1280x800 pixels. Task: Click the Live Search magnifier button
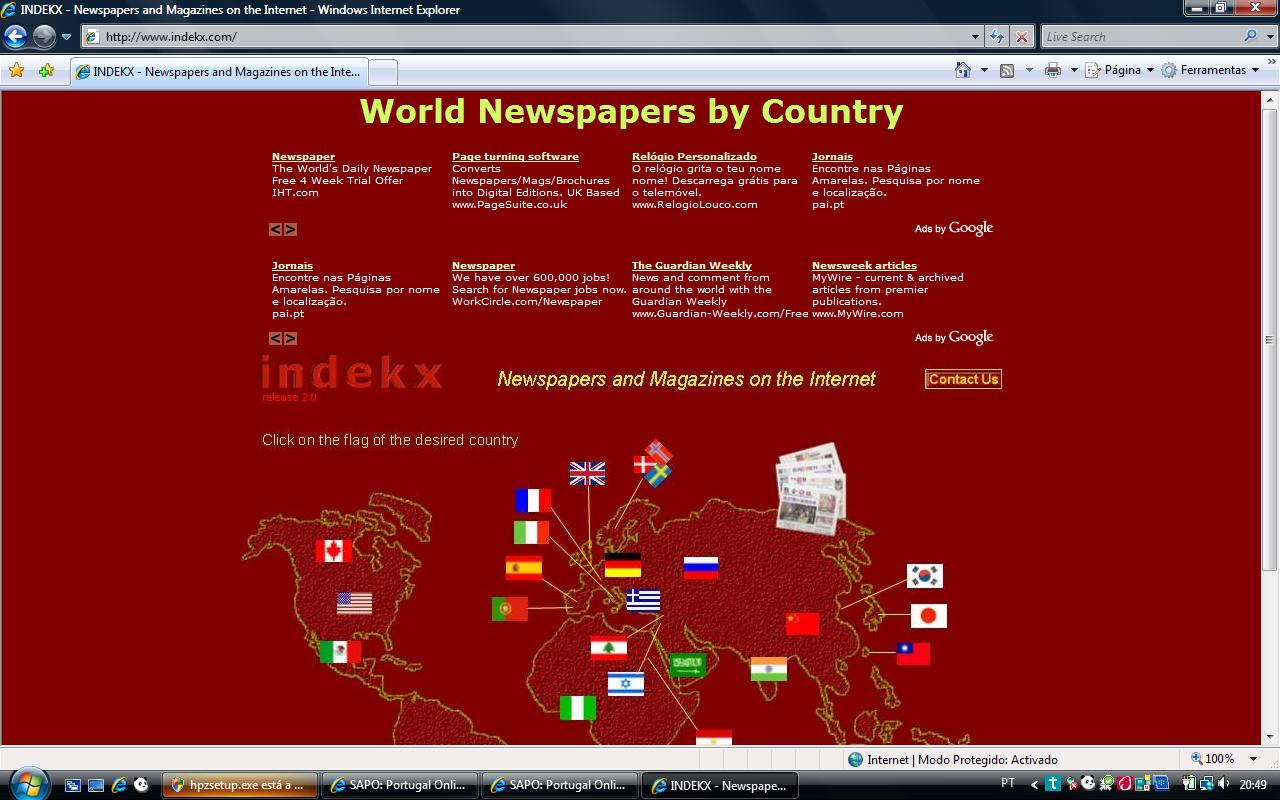pyautogui.click(x=1251, y=37)
